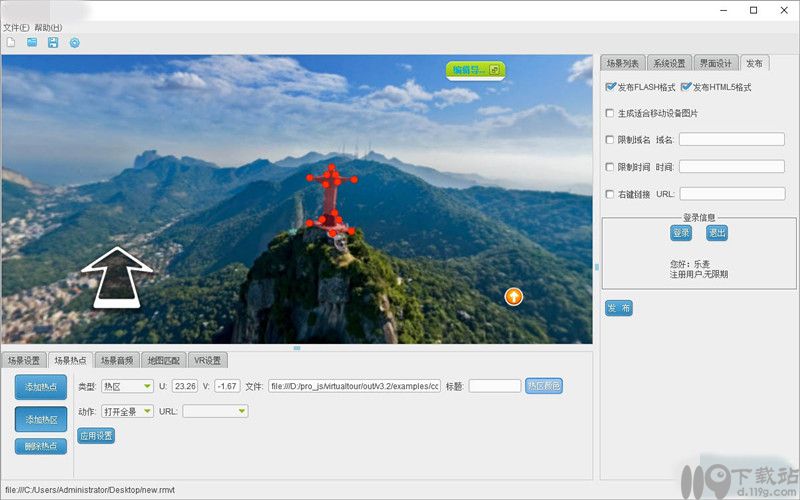This screenshot has height=500, width=800.
Task: Click the 应用设置 button
Action: [96, 436]
